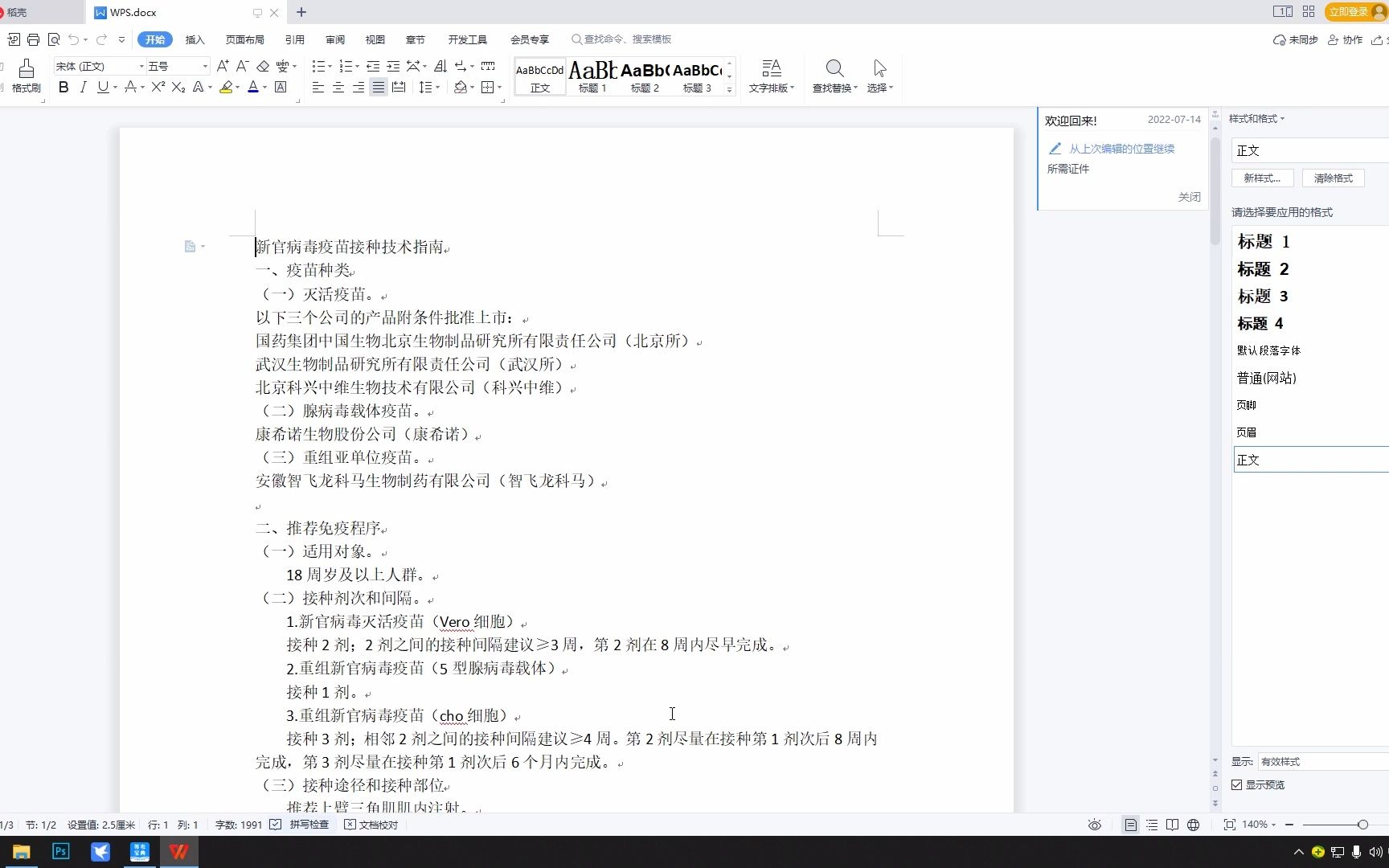The height and width of the screenshot is (868, 1389).
Task: Open the 文字排版 text layout tool
Action: (x=771, y=76)
